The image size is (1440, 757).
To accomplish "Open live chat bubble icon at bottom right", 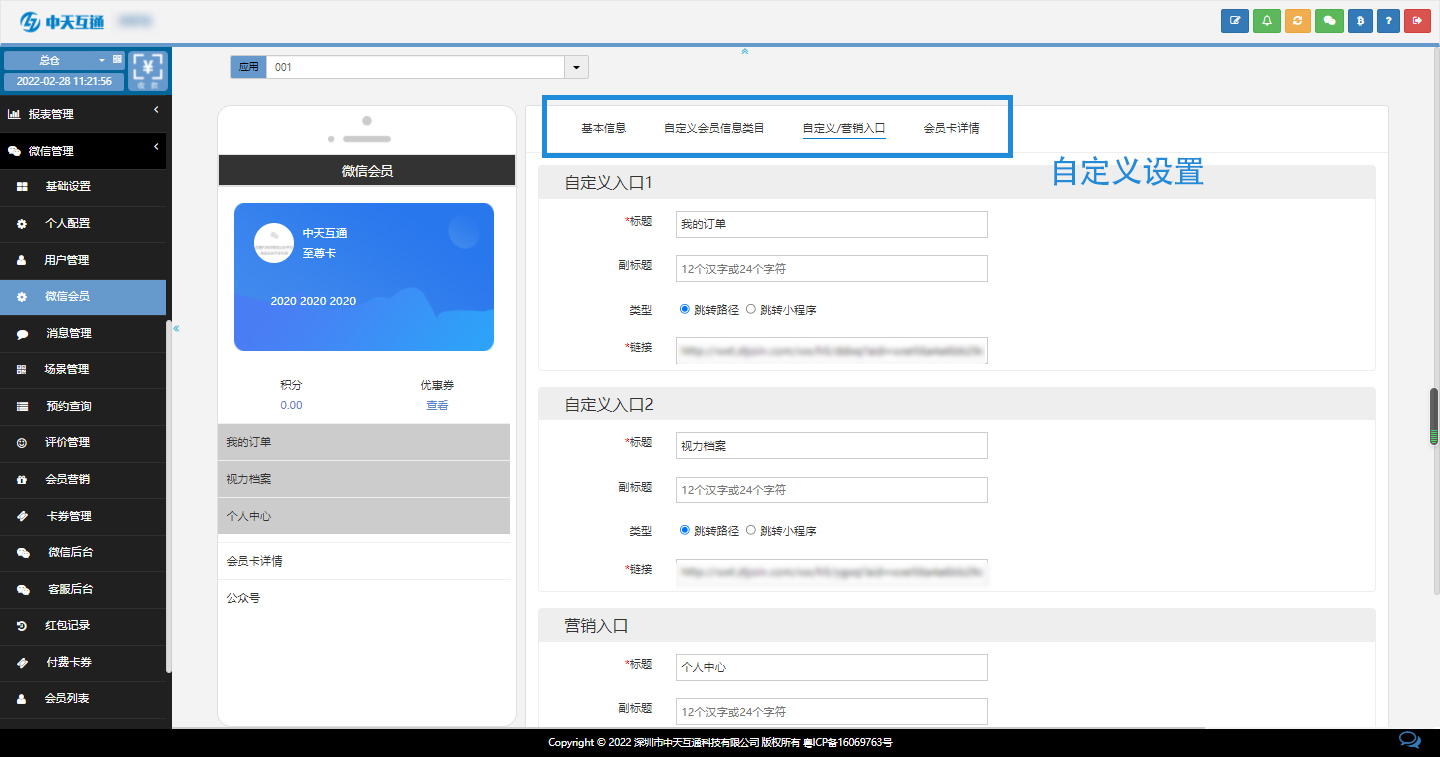I will [x=1409, y=741].
